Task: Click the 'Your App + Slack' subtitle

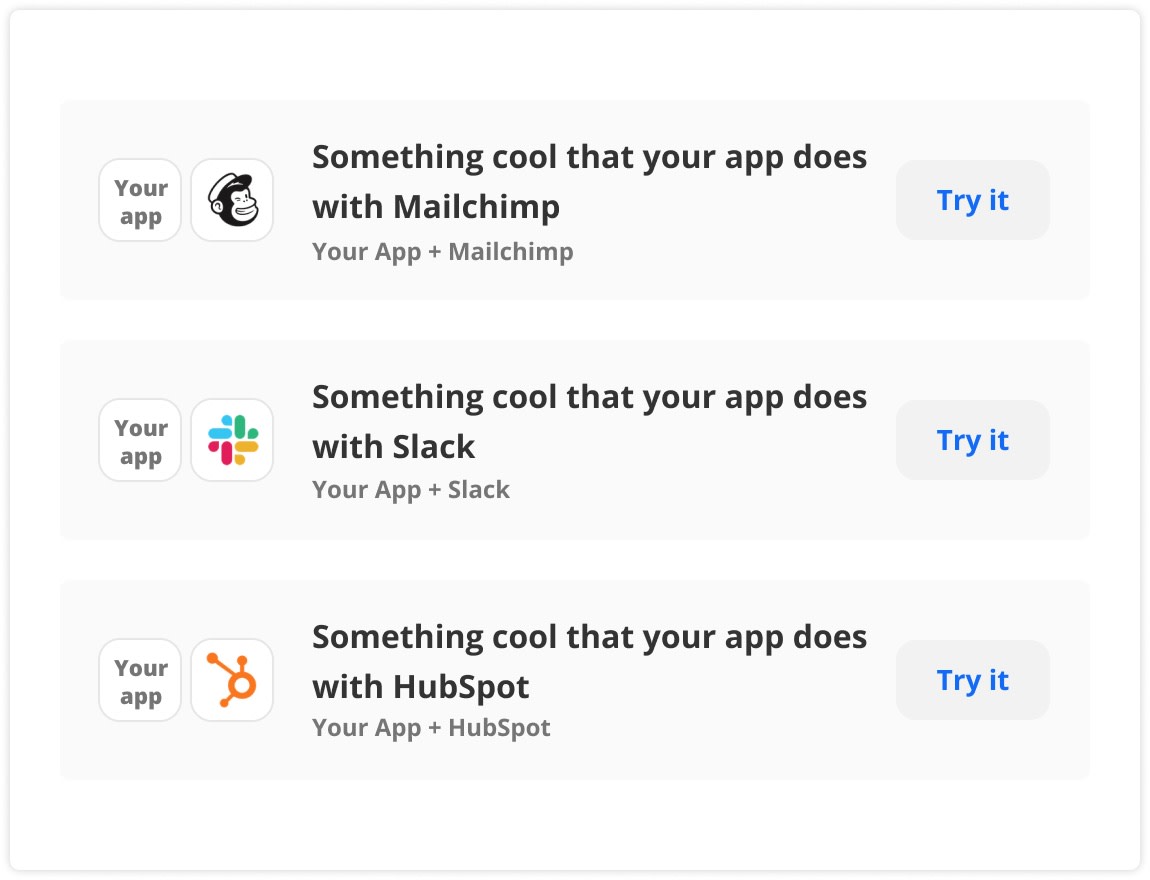Action: (411, 490)
